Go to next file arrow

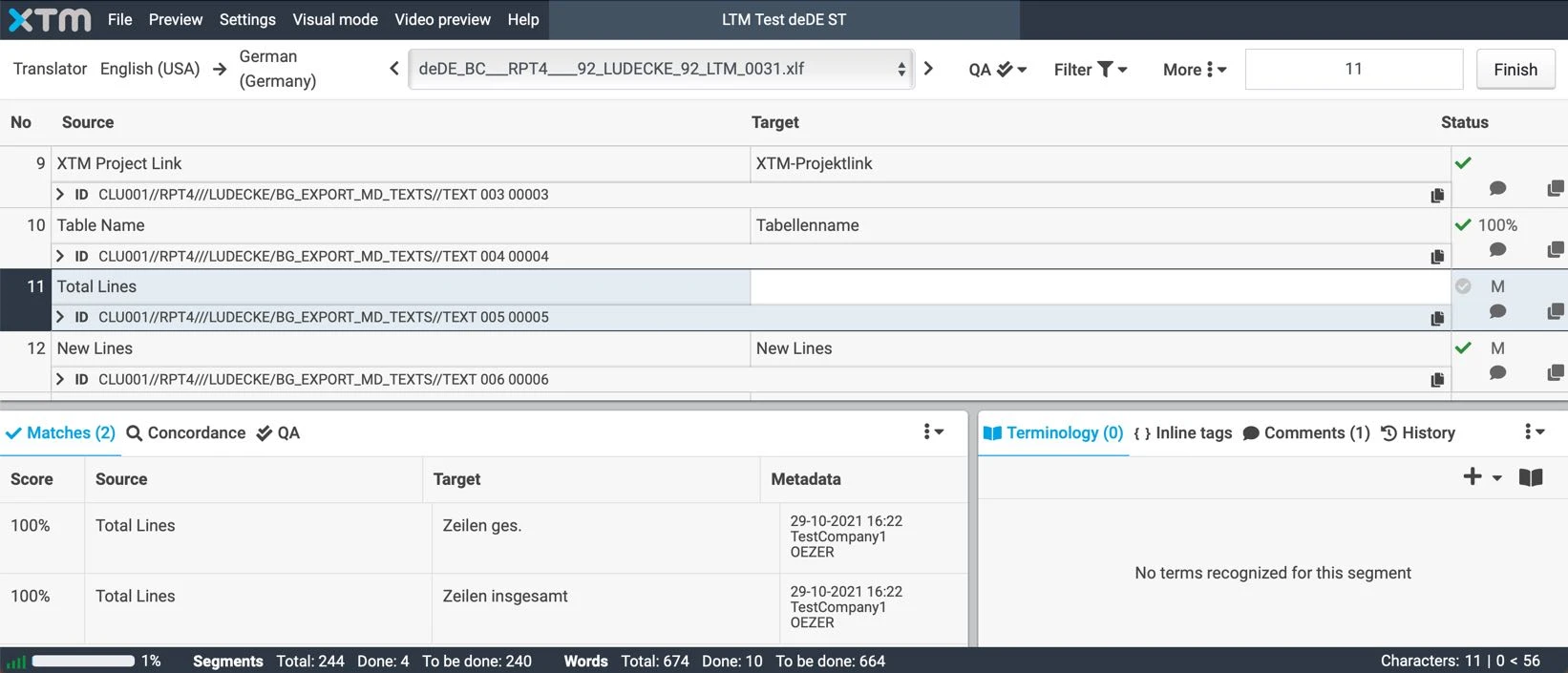928,69
